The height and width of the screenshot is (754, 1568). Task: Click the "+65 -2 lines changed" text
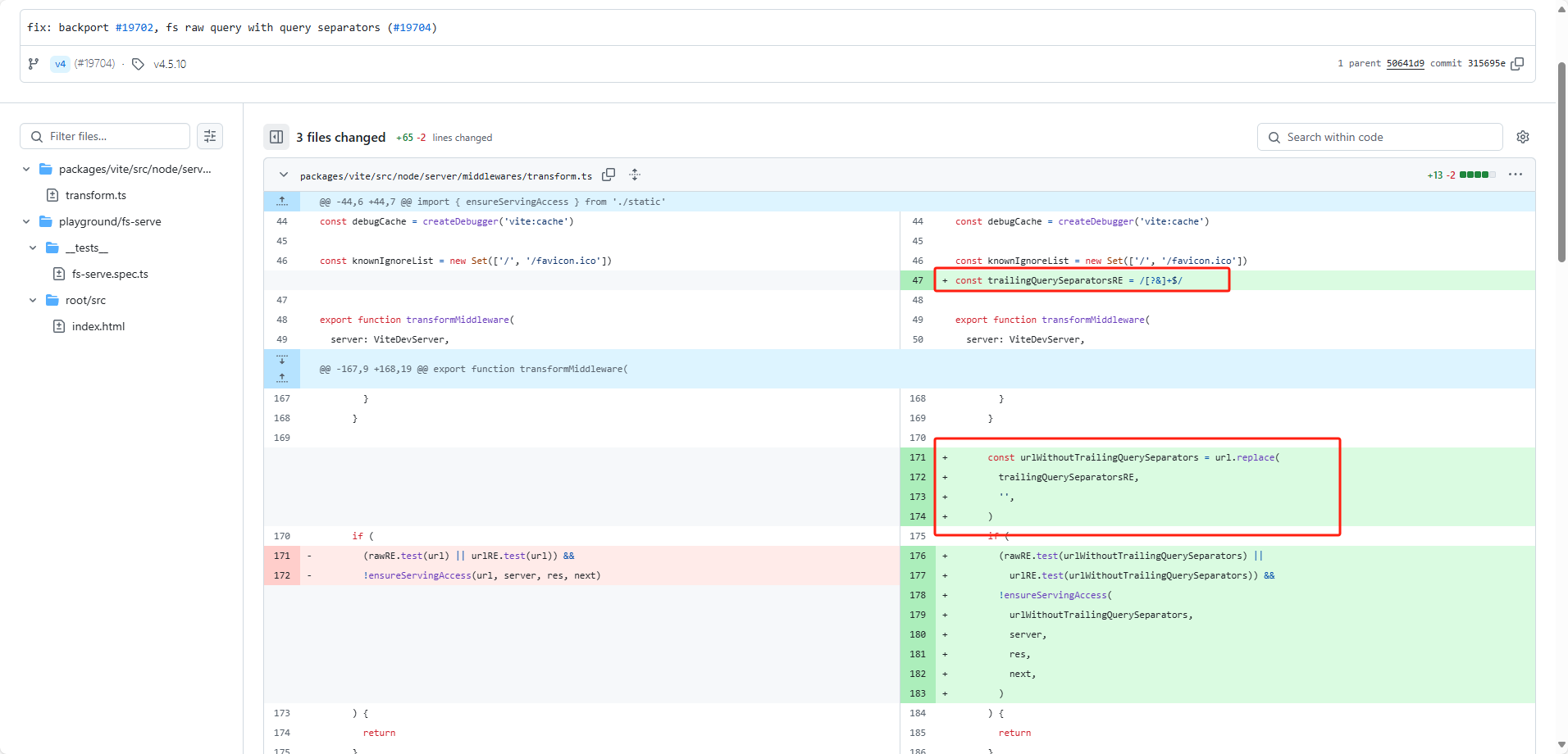[444, 138]
